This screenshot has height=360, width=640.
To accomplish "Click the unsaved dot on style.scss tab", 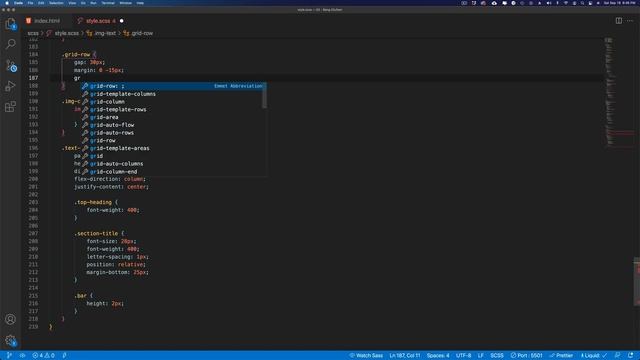I will coord(122,20).
